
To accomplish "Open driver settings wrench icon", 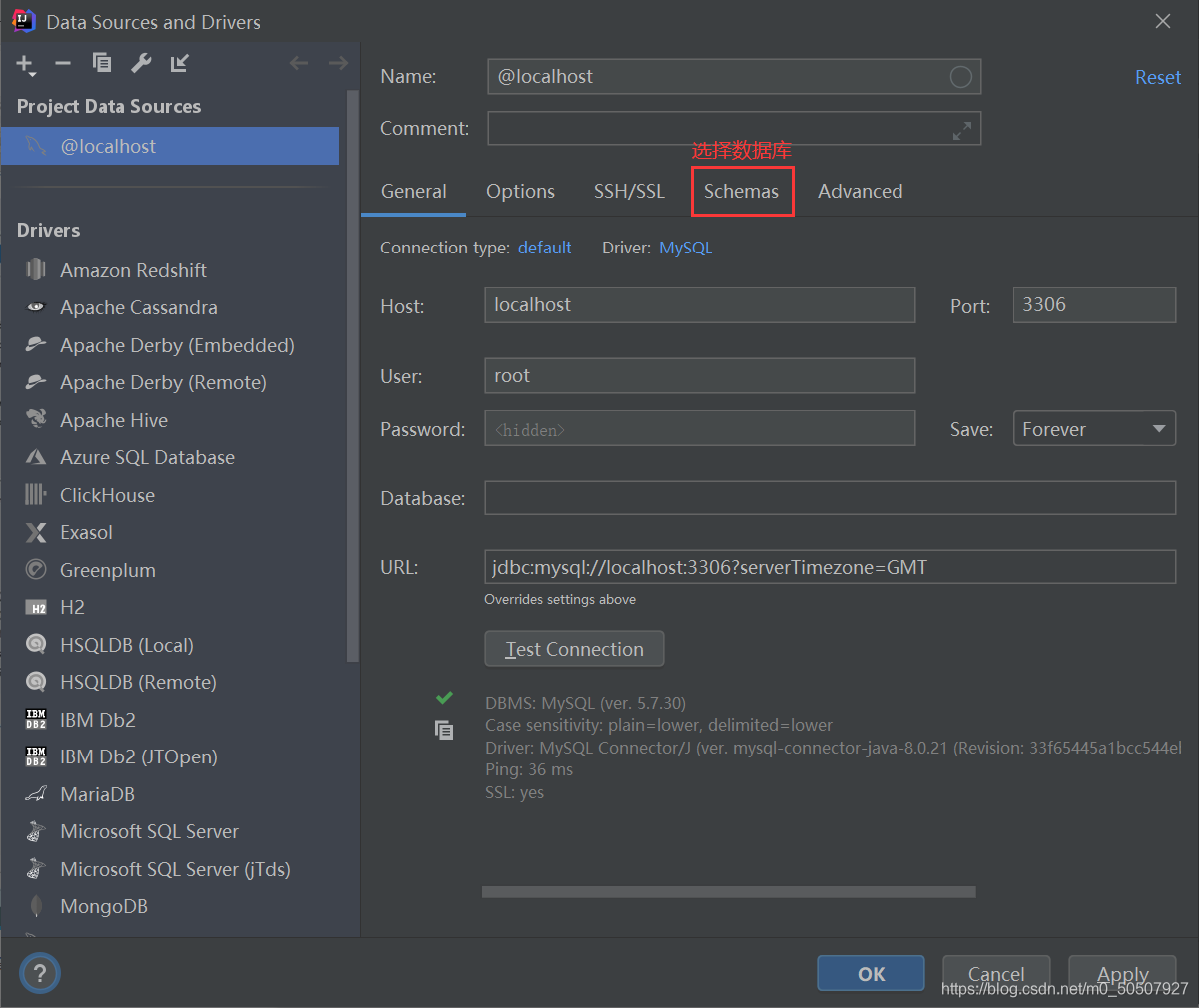I will [141, 63].
